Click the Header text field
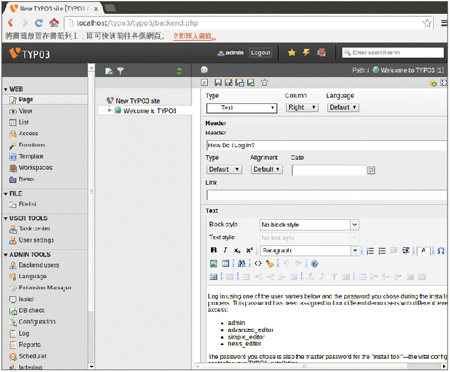Screen dimensions: 450x372 (x=326, y=145)
